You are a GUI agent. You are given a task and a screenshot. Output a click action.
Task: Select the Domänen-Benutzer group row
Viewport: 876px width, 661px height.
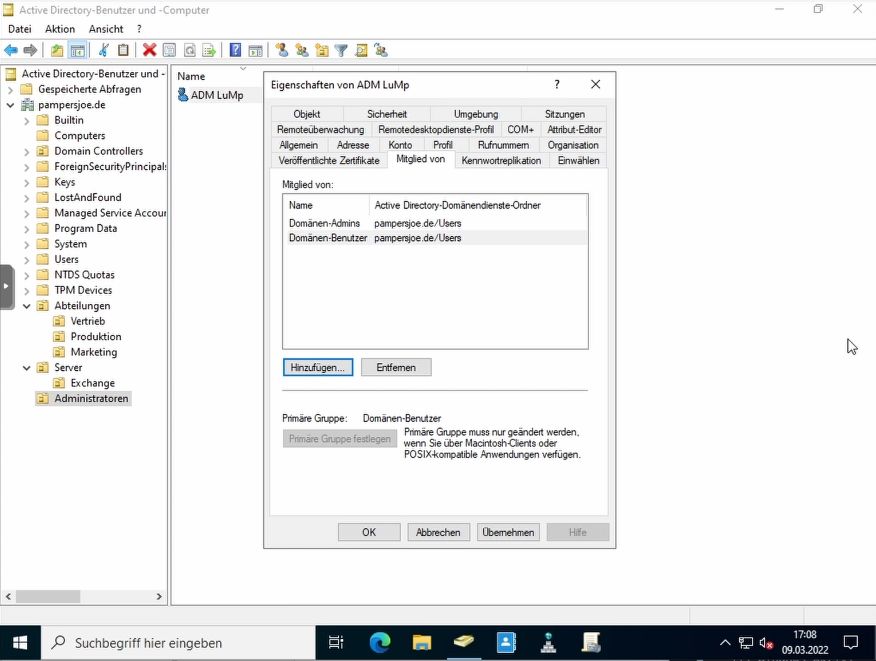435,238
